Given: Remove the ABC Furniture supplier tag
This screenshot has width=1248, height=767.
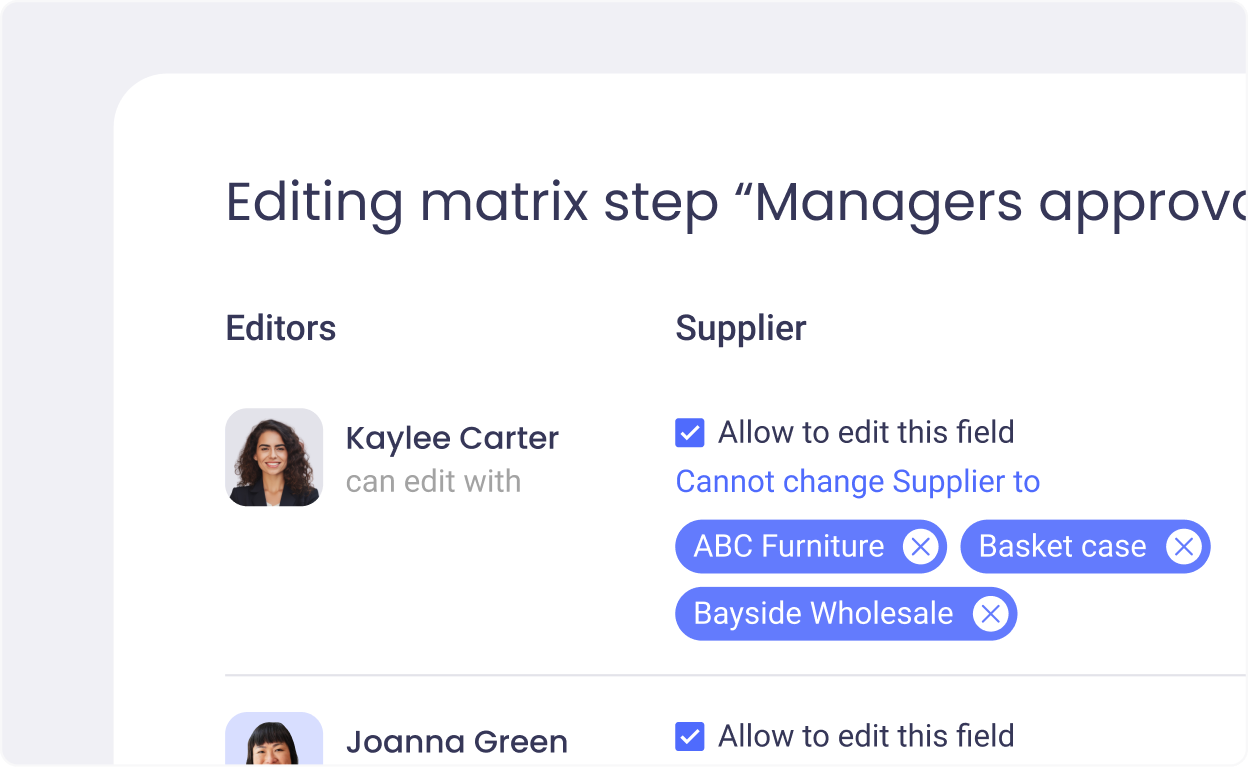Looking at the screenshot, I should tap(920, 547).
